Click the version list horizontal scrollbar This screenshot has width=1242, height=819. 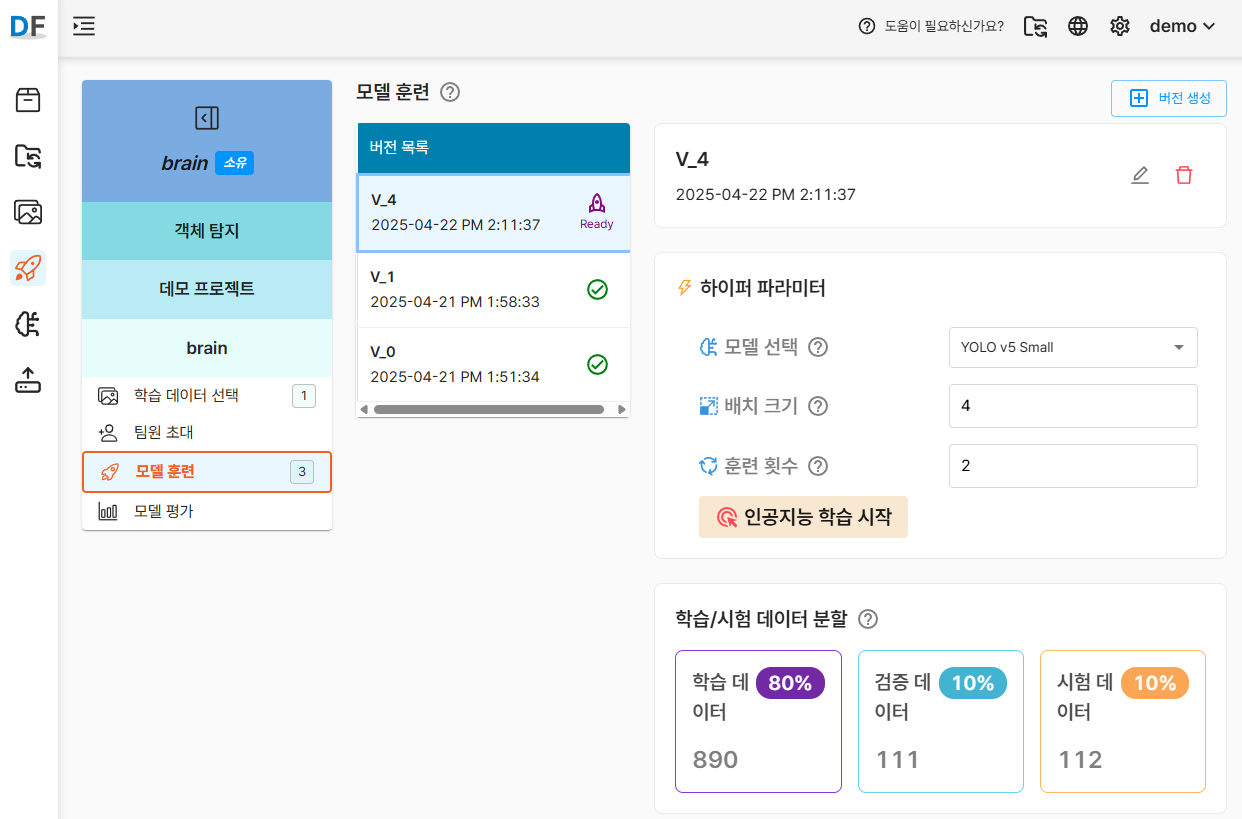click(x=489, y=409)
